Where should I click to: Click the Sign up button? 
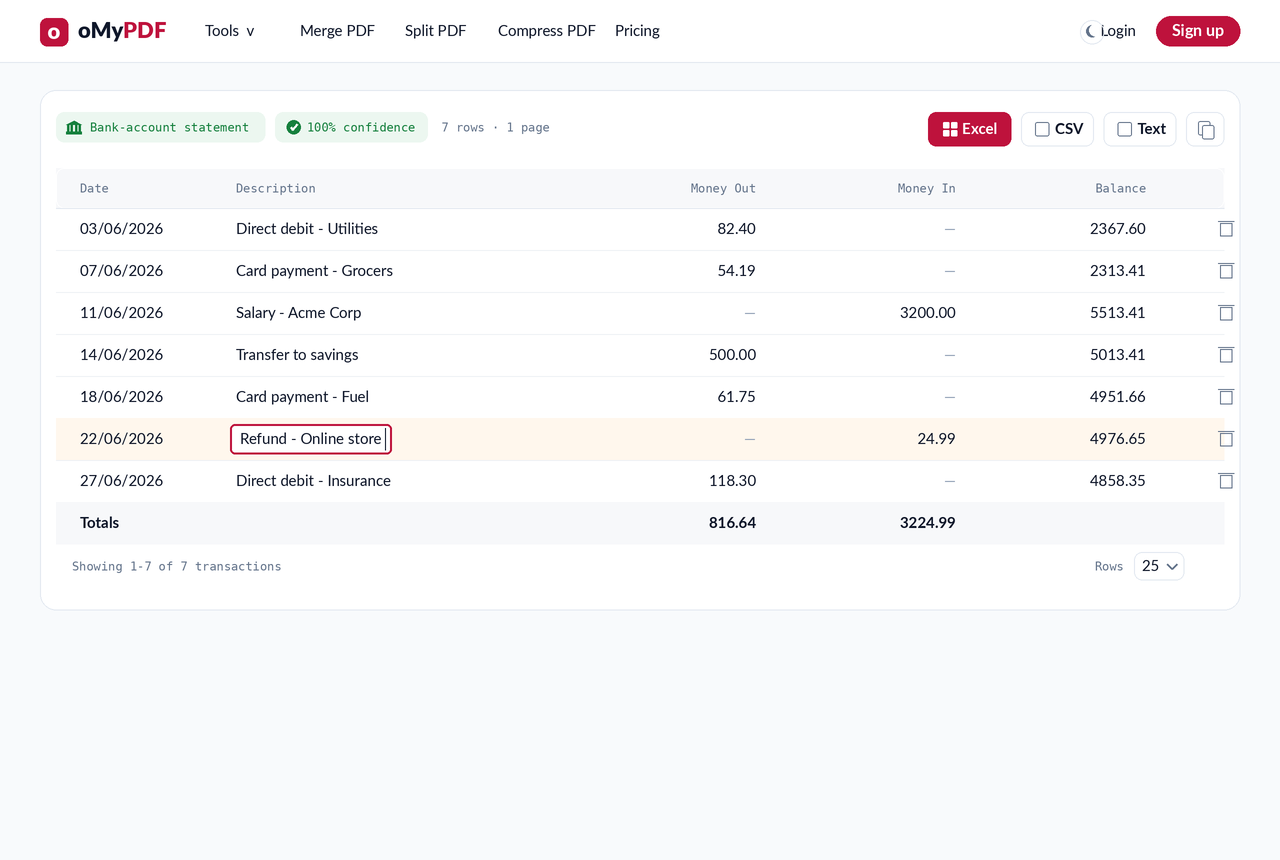point(1198,31)
